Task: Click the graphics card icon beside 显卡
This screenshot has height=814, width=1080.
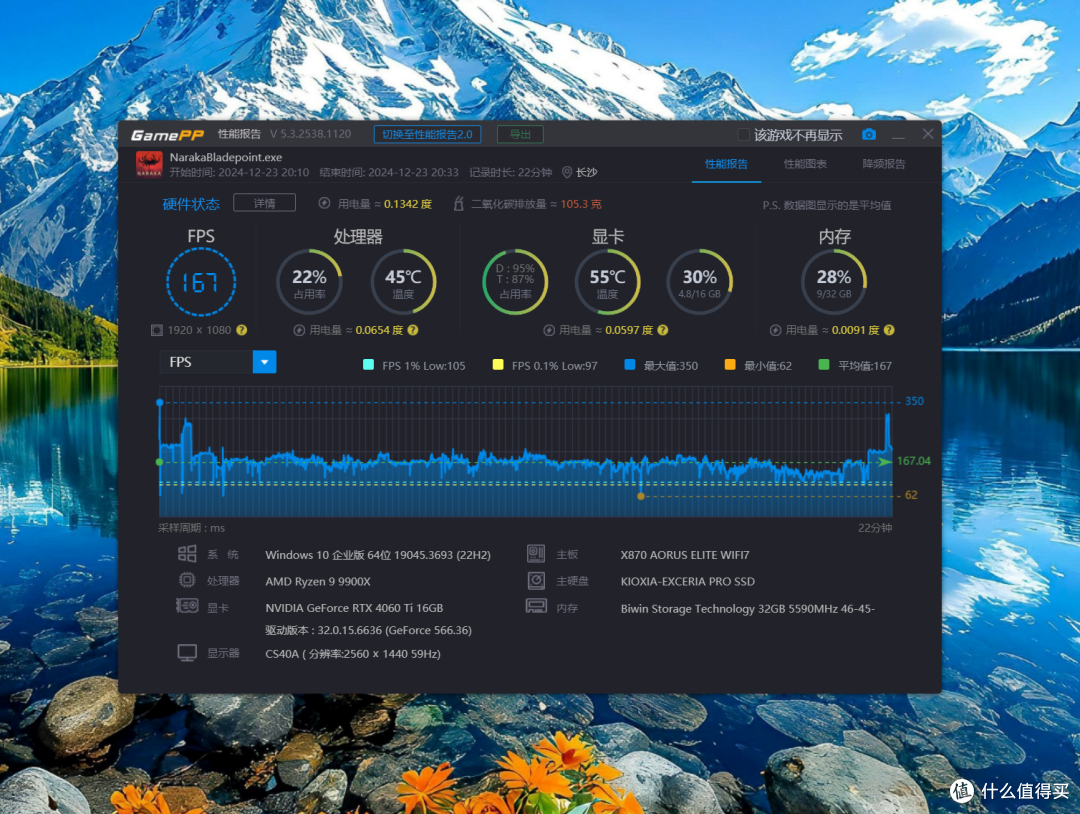Action: pos(187,606)
